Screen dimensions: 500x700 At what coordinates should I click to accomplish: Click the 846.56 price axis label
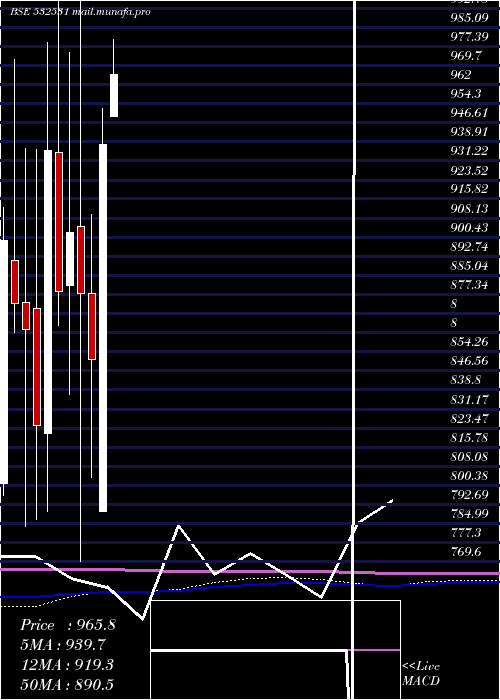(x=469, y=361)
